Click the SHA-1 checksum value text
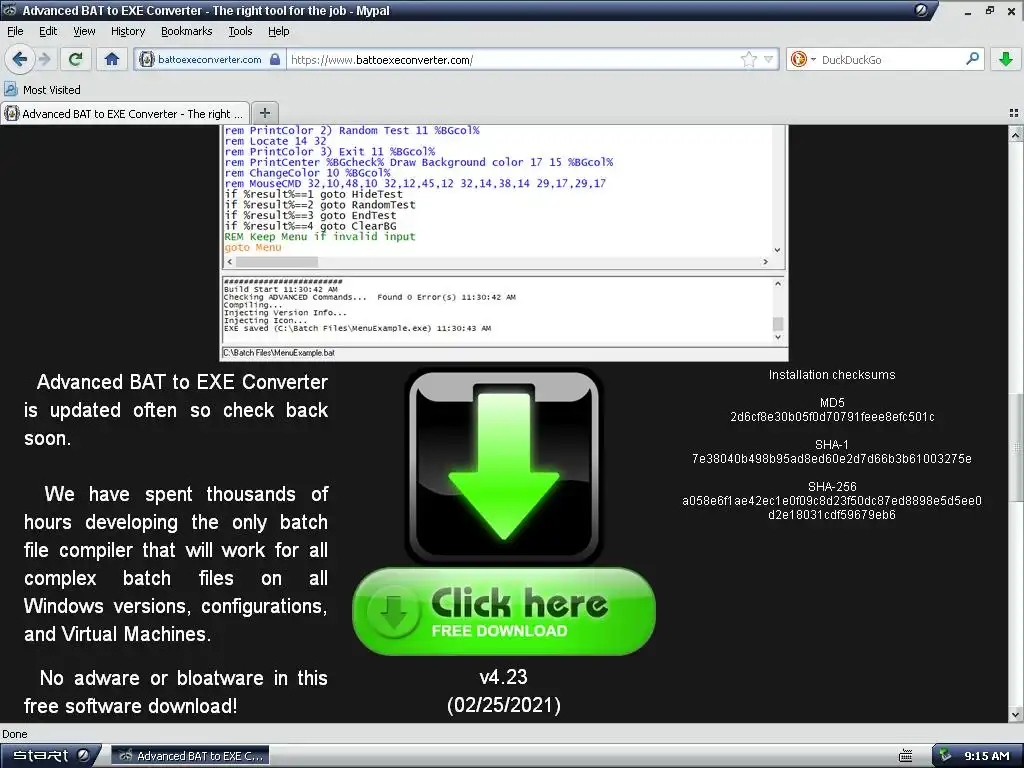Viewport: 1024px width, 768px height. click(832, 458)
